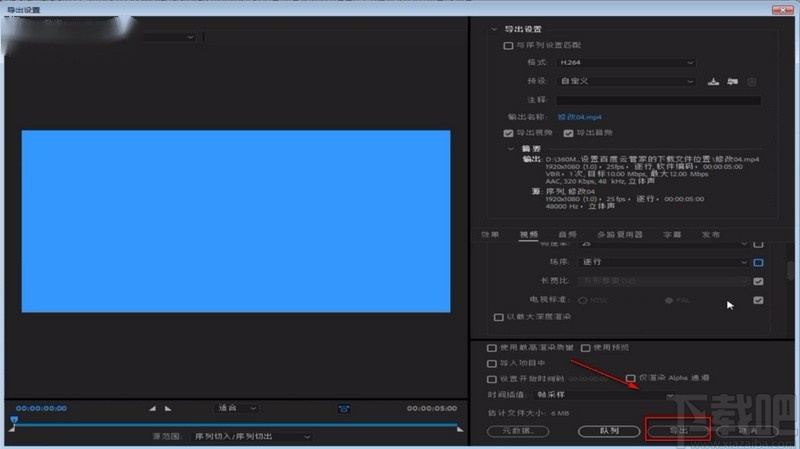The image size is (800, 449).
Task: Open the 时间插值 帧采样 dropdown
Action: [605, 395]
